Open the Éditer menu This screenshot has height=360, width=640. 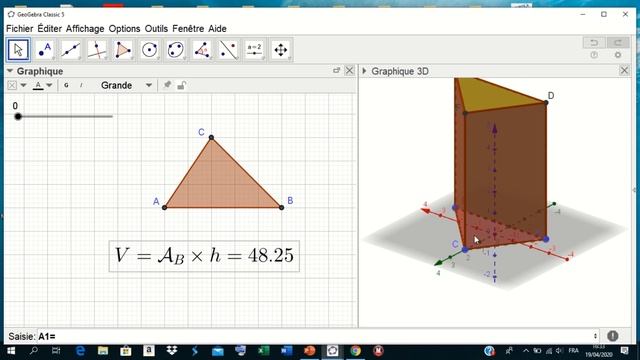tap(49, 29)
